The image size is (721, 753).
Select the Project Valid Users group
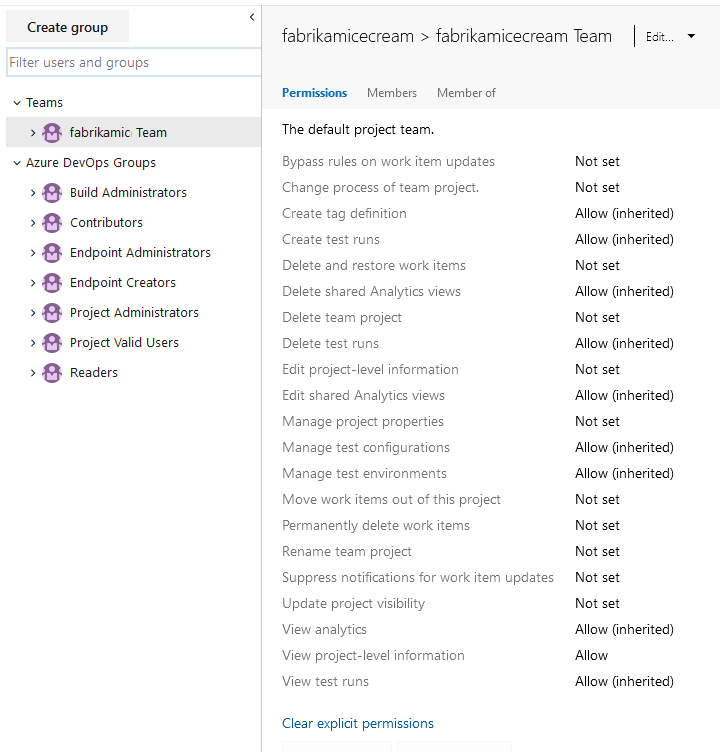click(x=124, y=343)
